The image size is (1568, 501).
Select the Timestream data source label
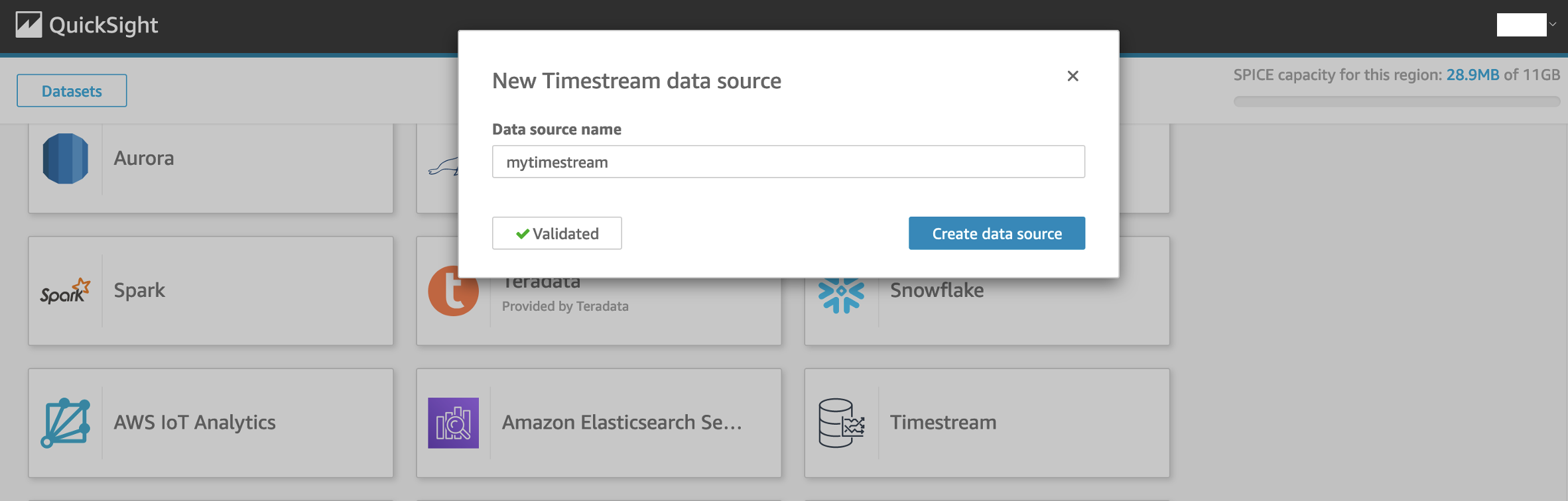tap(943, 423)
